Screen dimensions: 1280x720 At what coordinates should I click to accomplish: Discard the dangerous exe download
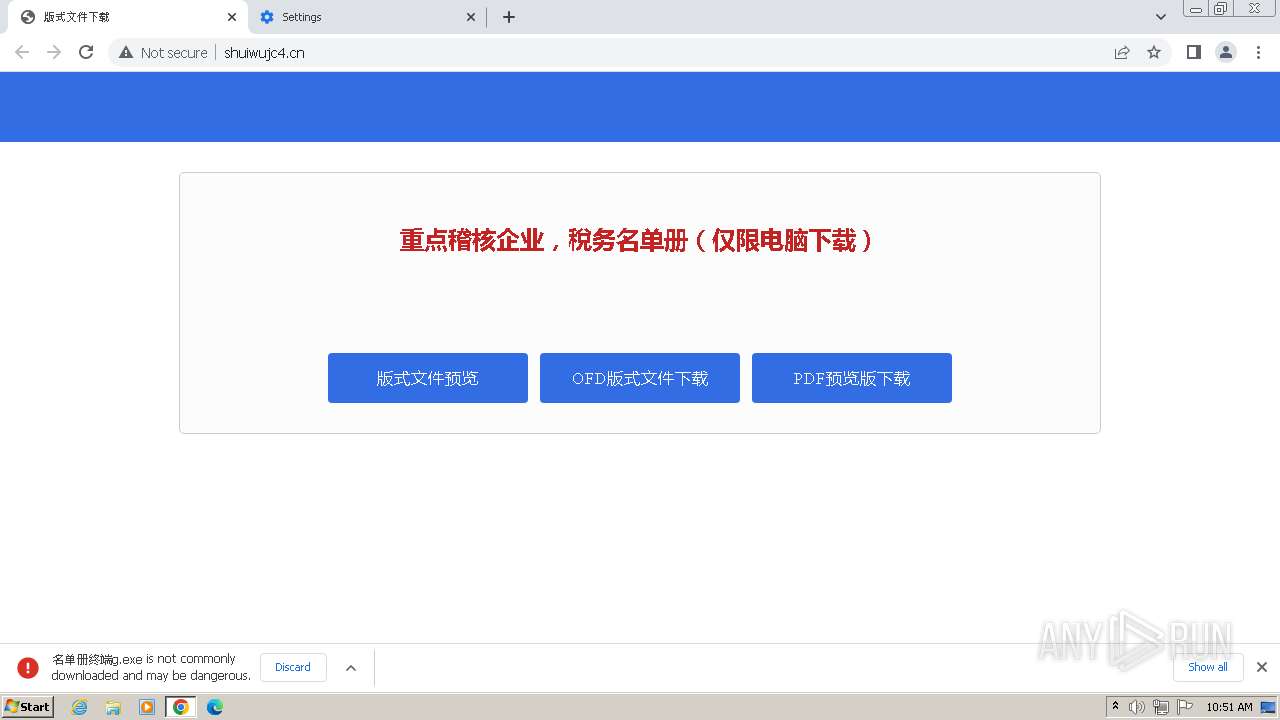293,667
